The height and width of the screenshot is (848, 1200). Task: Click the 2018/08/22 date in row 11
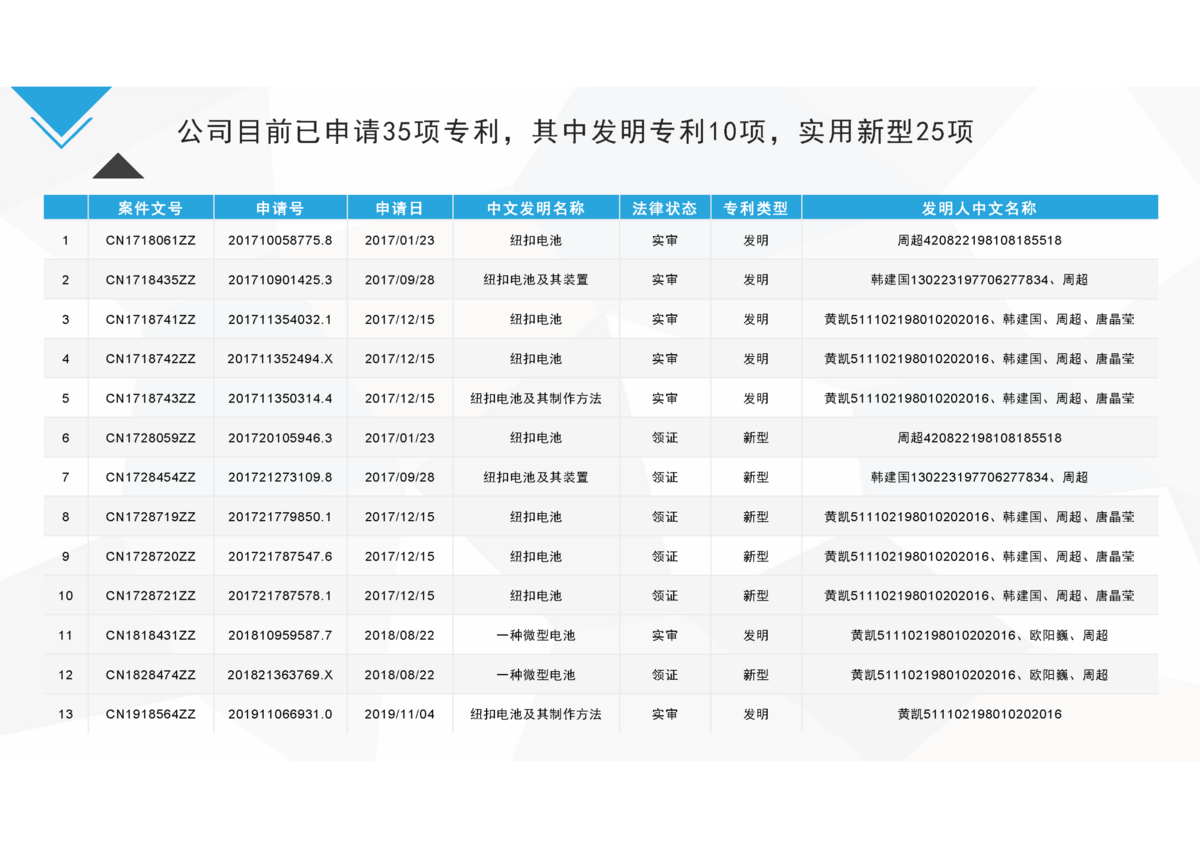400,636
